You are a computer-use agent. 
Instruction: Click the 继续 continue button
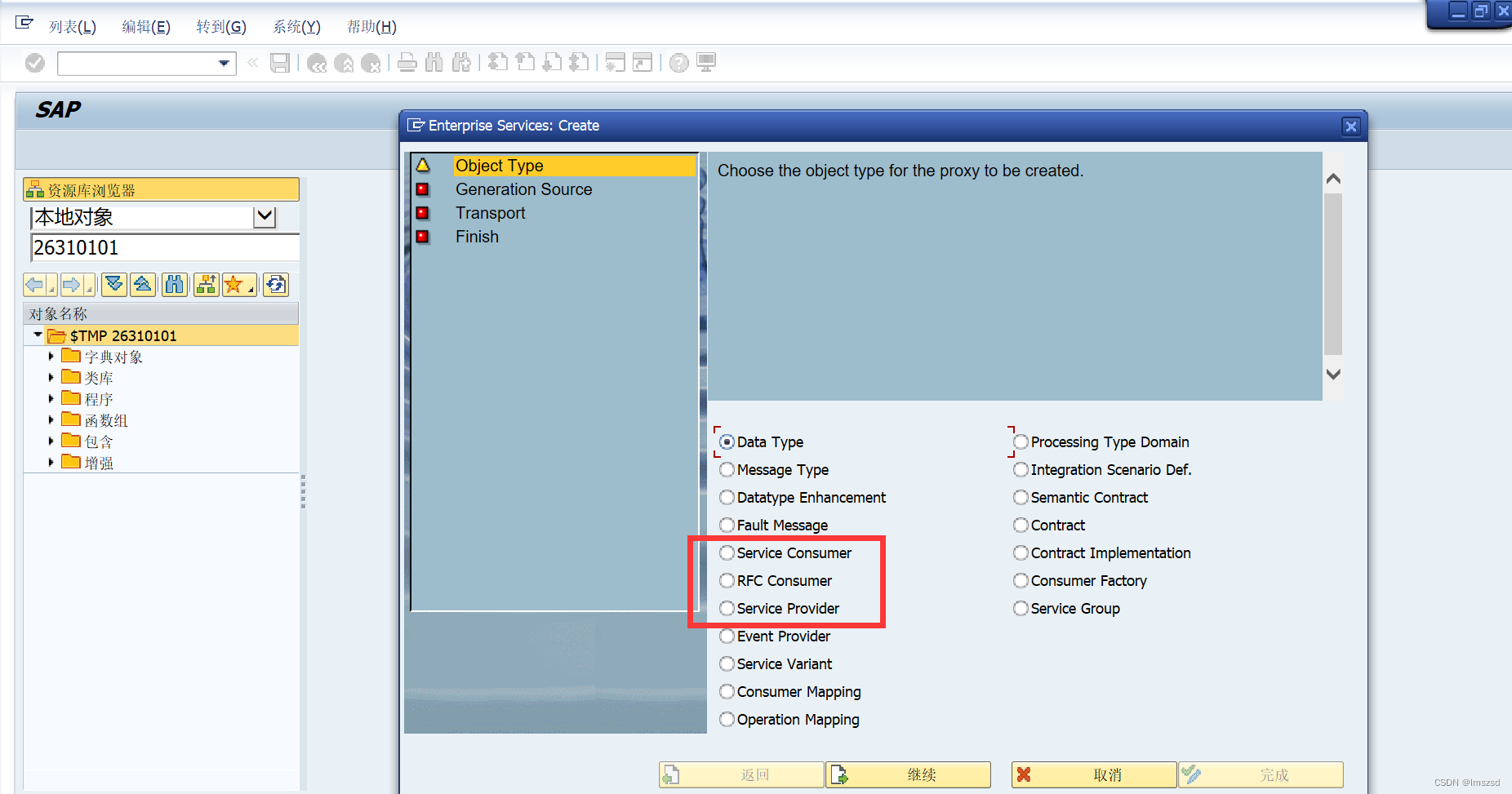(x=909, y=774)
